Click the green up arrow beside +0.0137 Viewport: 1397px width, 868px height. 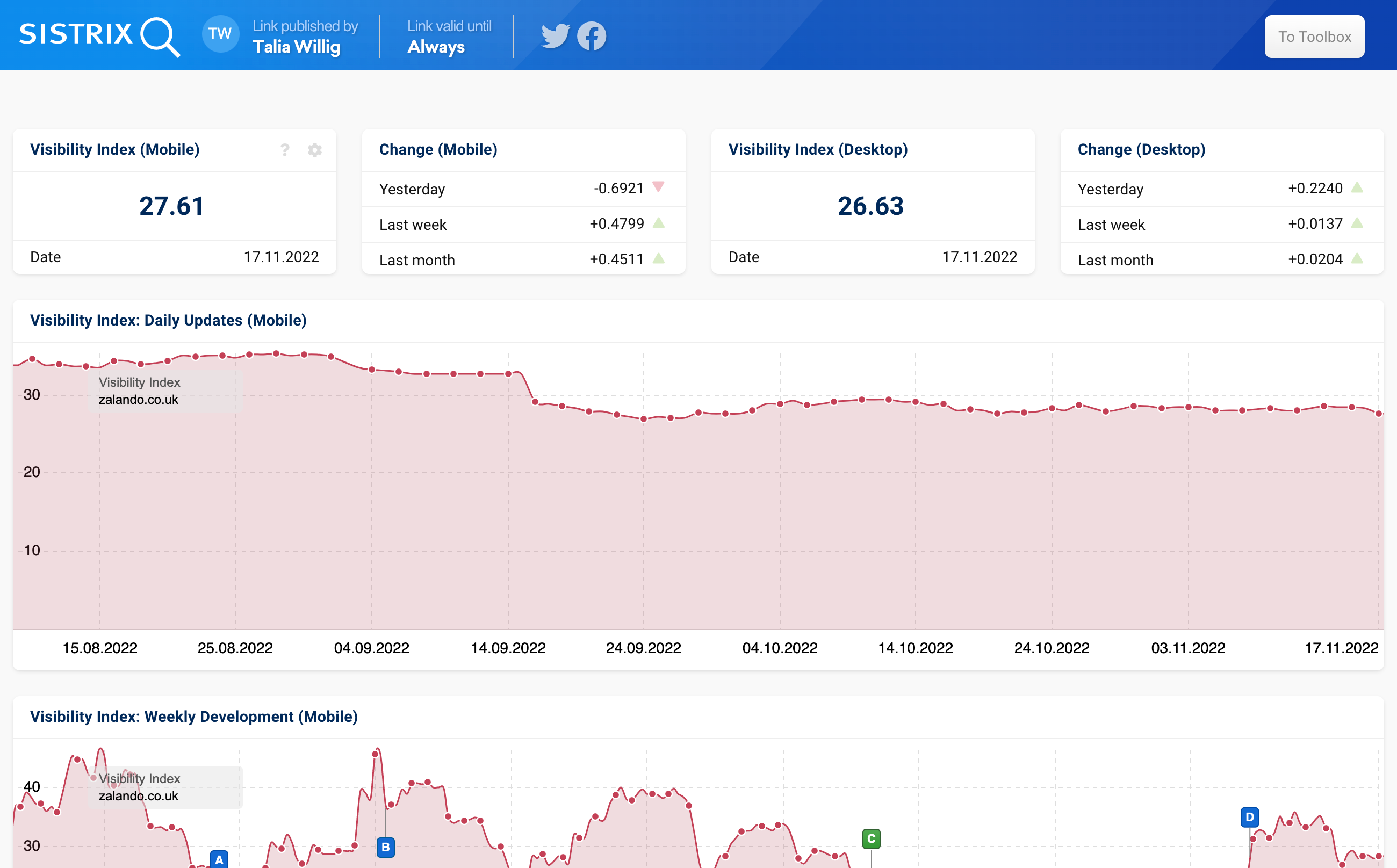(1357, 223)
